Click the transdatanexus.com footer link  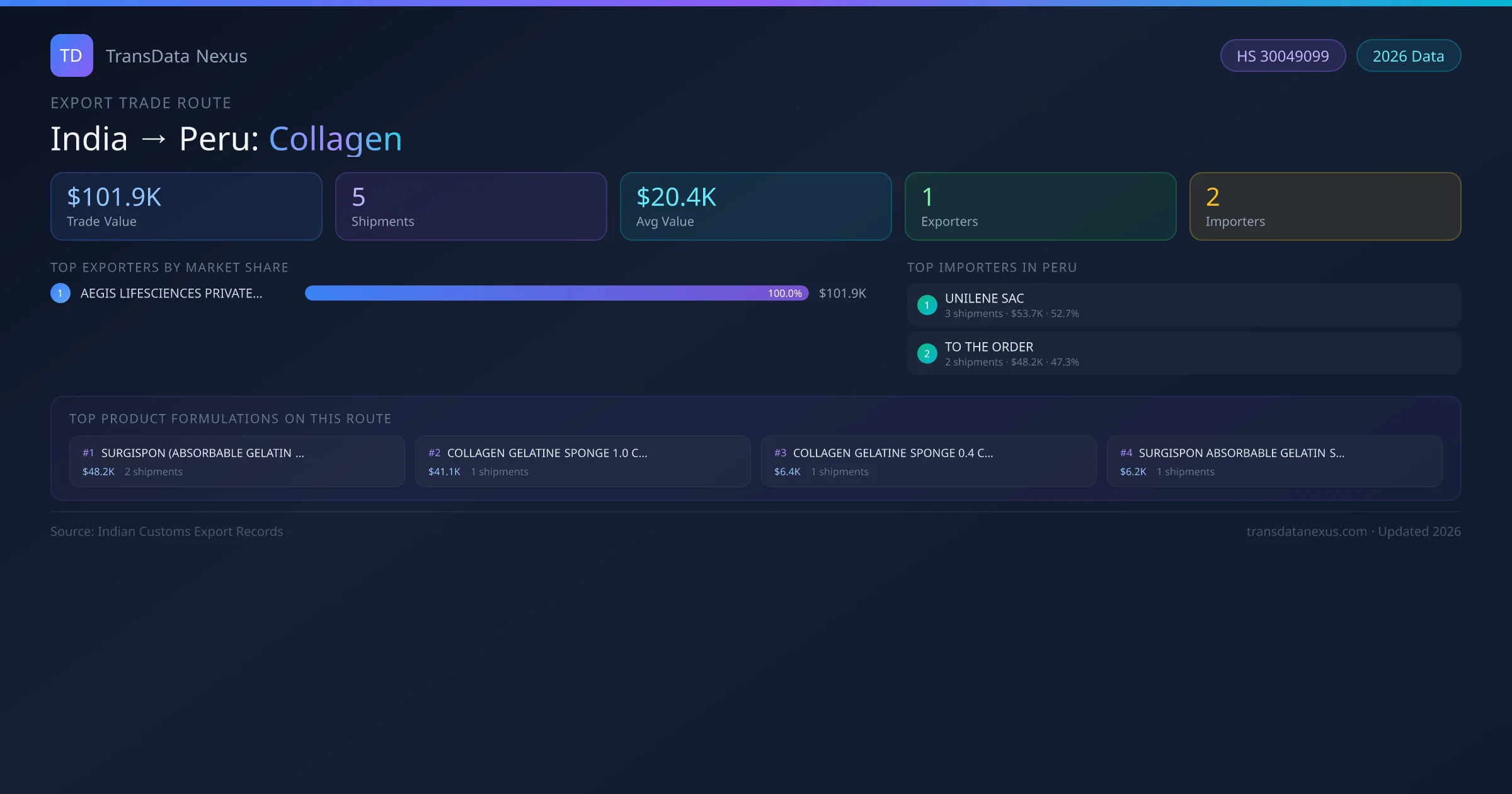click(1307, 531)
